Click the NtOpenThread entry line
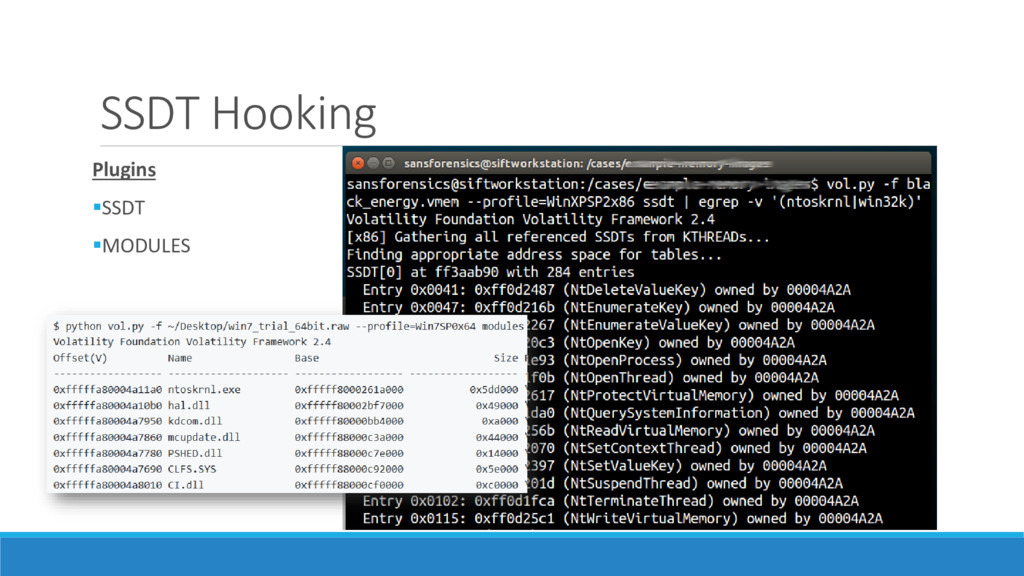Viewport: 1024px width, 576px height. (673, 378)
